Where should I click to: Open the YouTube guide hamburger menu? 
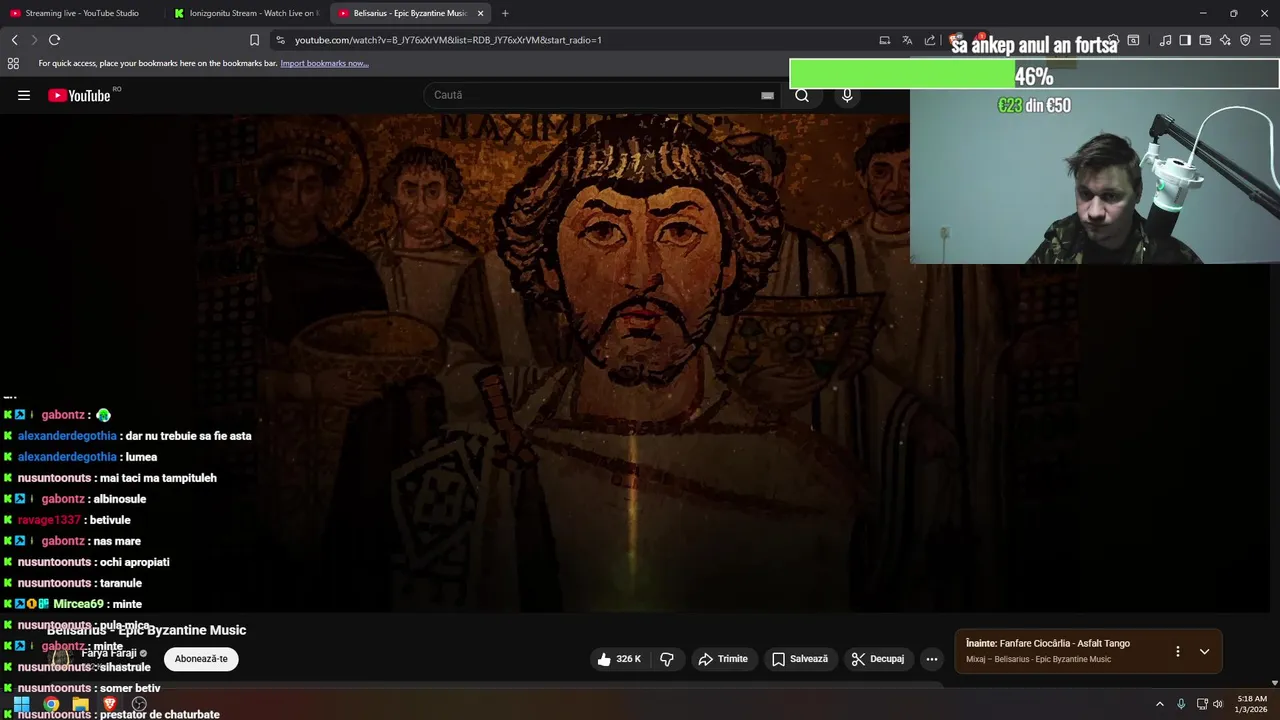tap(24, 96)
